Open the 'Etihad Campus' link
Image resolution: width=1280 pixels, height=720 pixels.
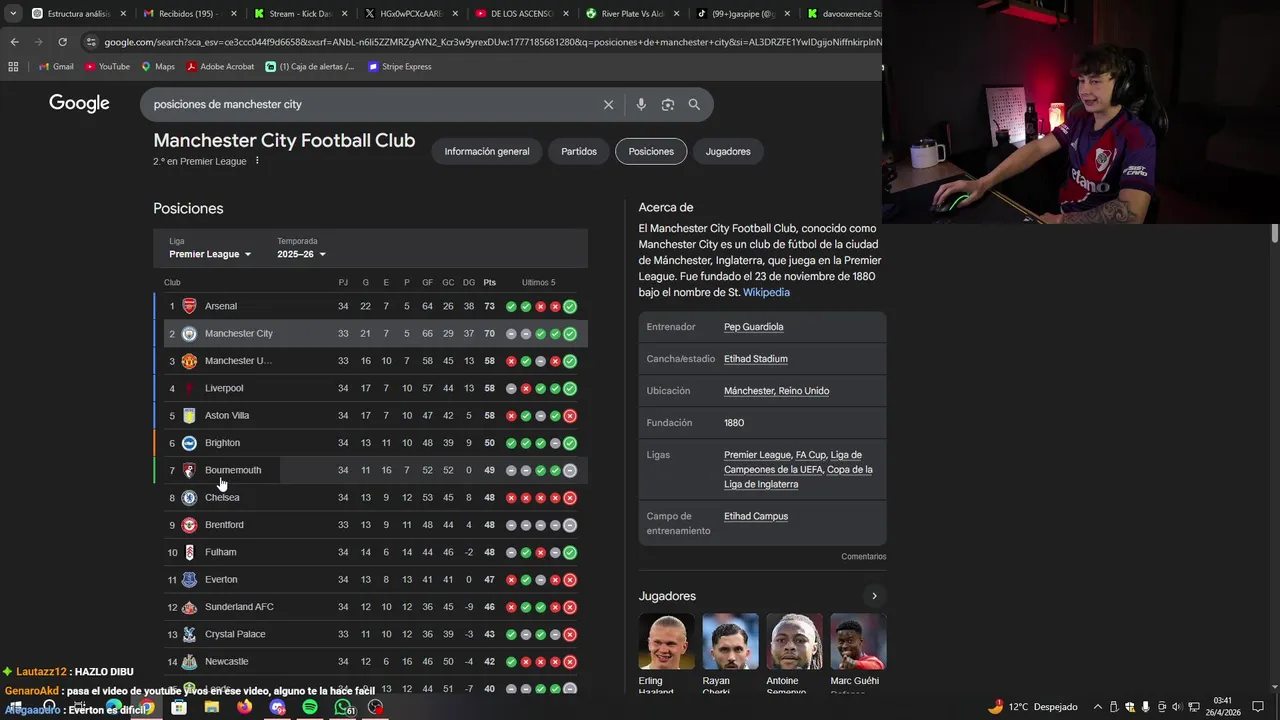point(756,516)
